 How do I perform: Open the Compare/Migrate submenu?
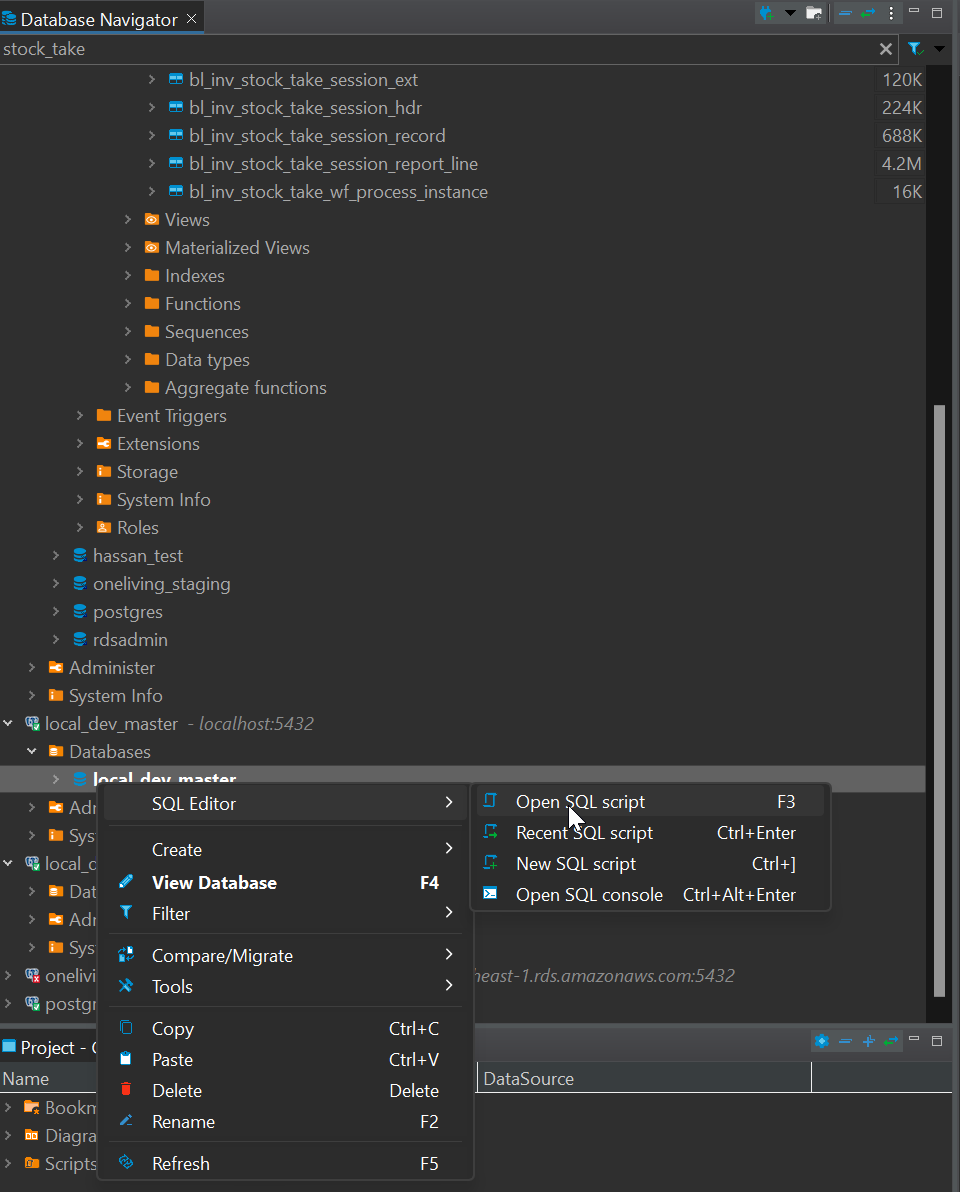tap(286, 956)
